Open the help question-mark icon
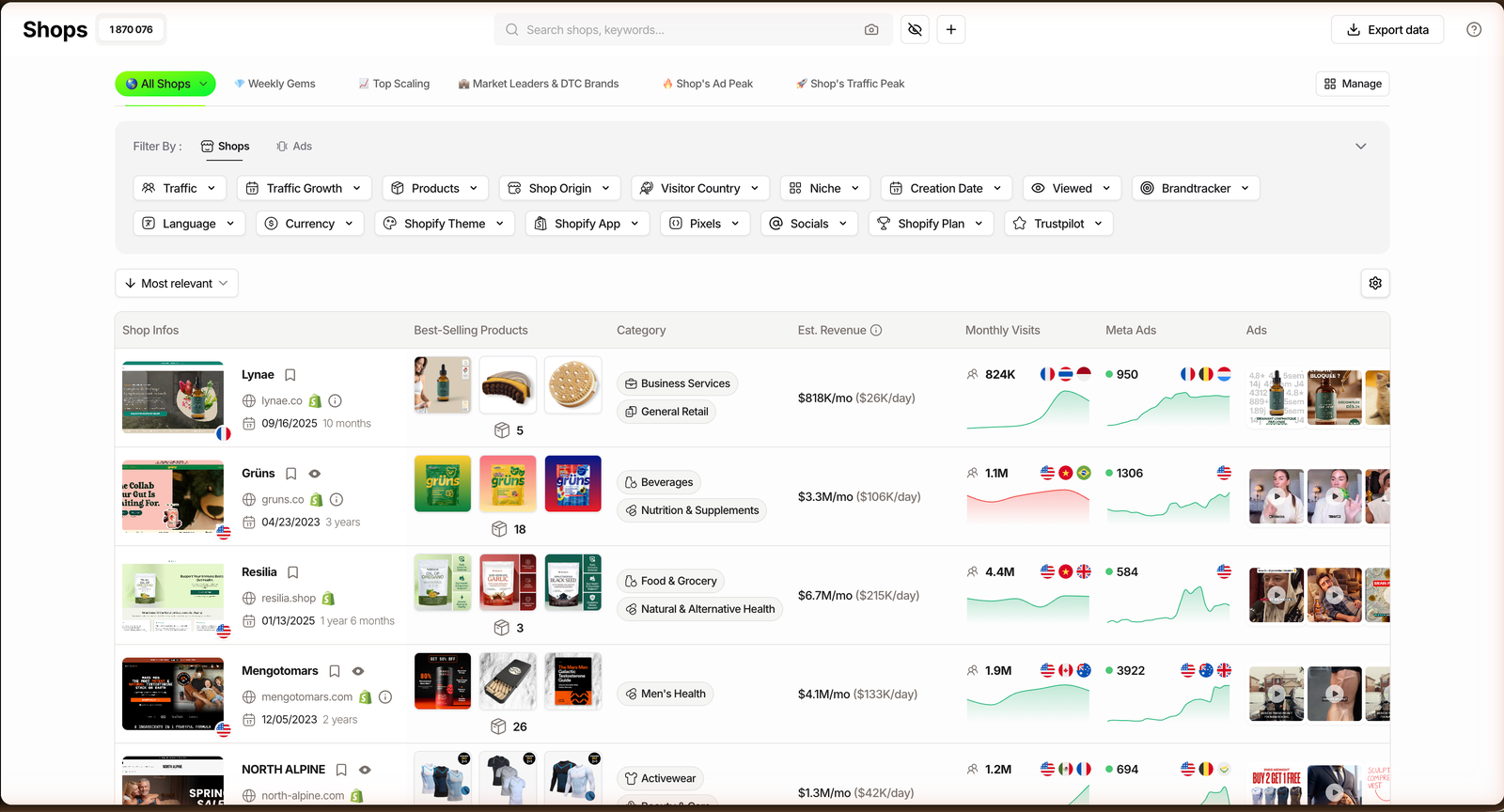The width and height of the screenshot is (1504, 812). click(x=1474, y=30)
